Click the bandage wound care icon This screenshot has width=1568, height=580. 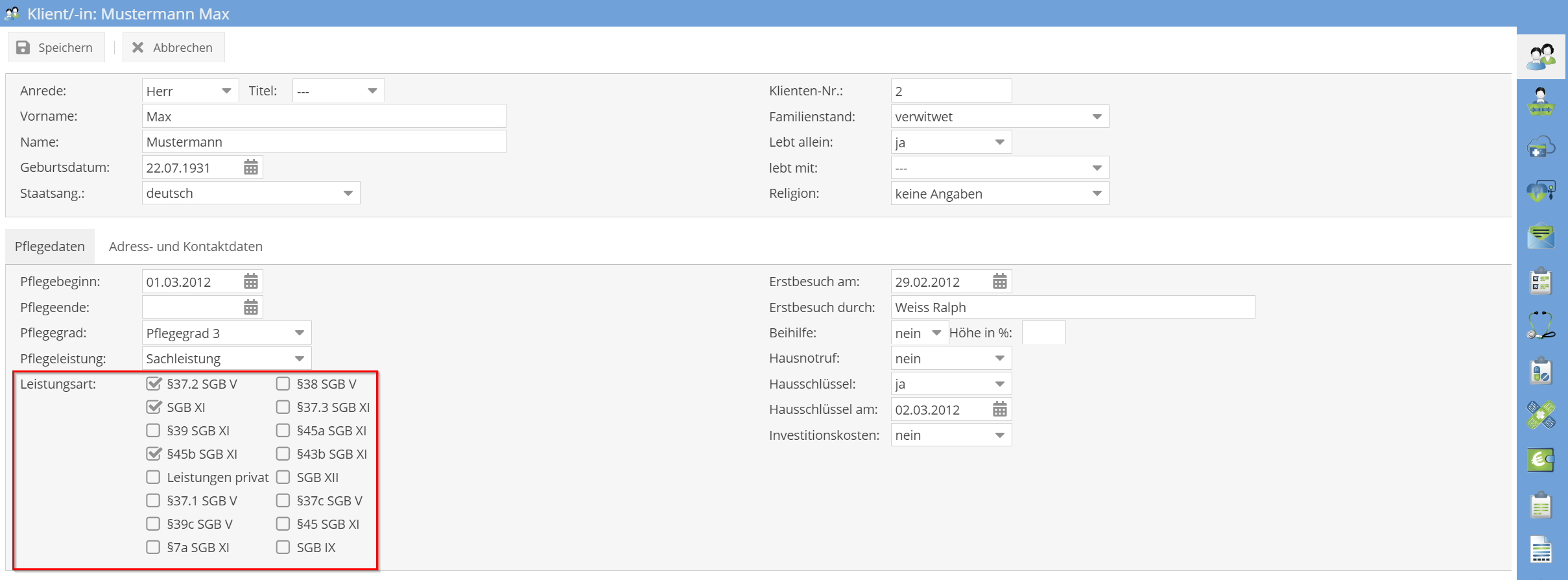point(1541,415)
